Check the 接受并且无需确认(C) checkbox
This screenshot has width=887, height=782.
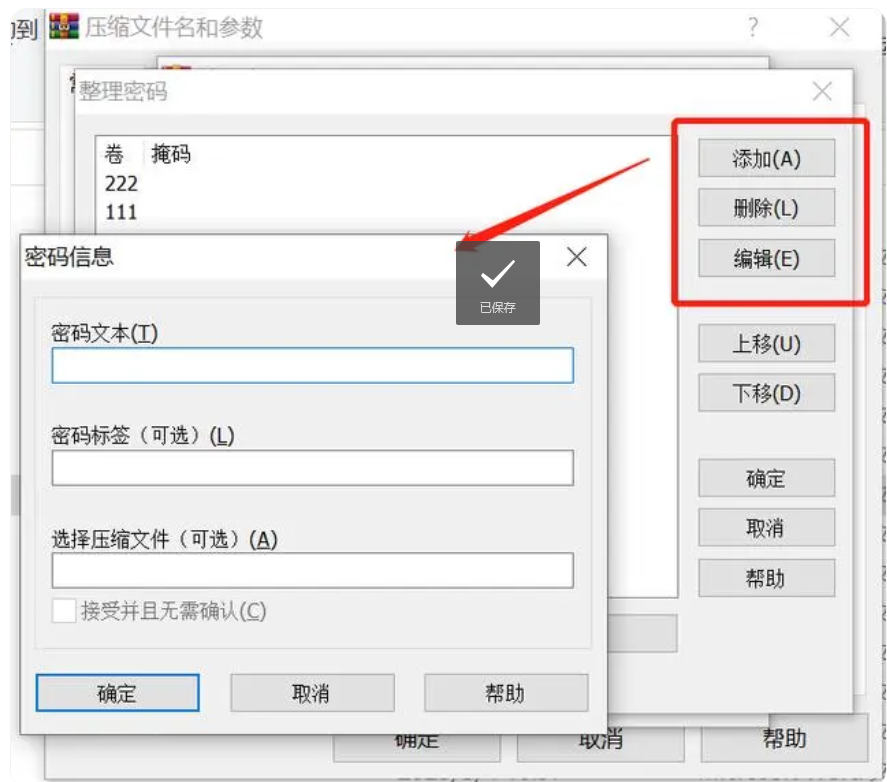pos(64,611)
